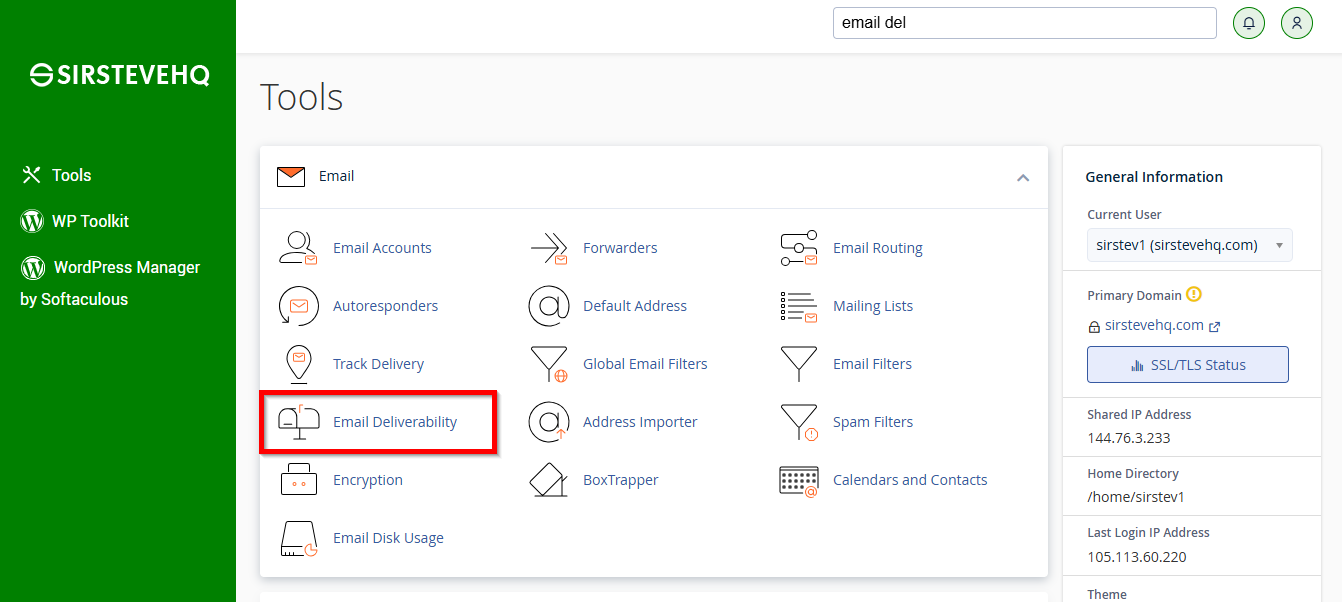Click the Spam Filters funnel icon
This screenshot has height=602, width=1342.
point(798,422)
